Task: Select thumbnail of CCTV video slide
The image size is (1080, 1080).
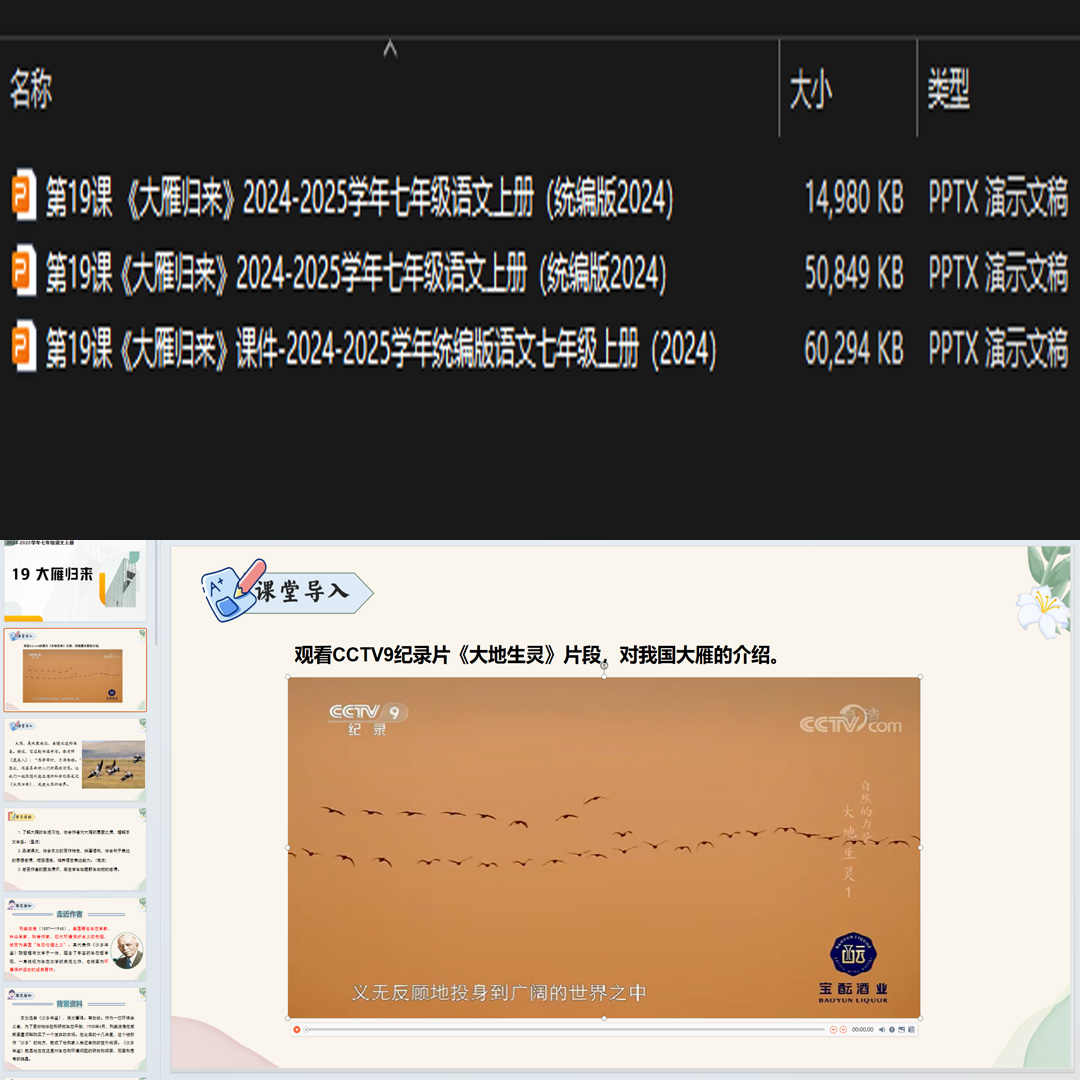Action: tap(75, 670)
